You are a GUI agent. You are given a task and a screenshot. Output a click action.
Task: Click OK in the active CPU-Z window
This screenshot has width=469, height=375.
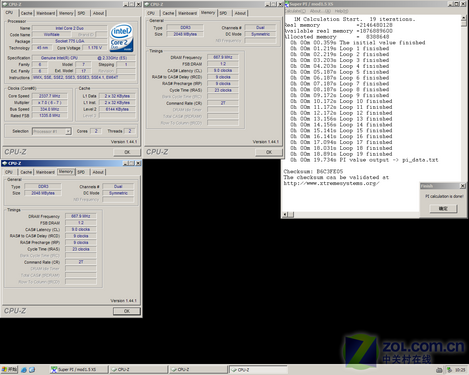(127, 311)
